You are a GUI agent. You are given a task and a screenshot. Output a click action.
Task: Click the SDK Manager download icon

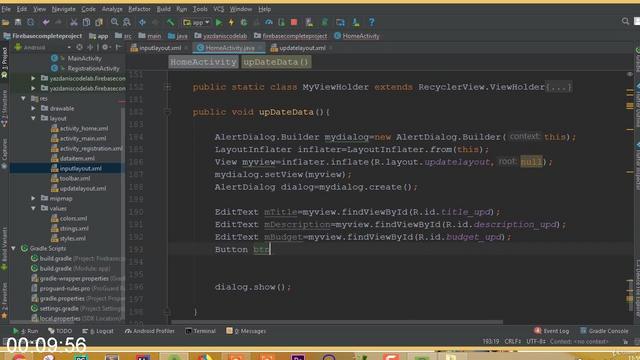point(356,22)
